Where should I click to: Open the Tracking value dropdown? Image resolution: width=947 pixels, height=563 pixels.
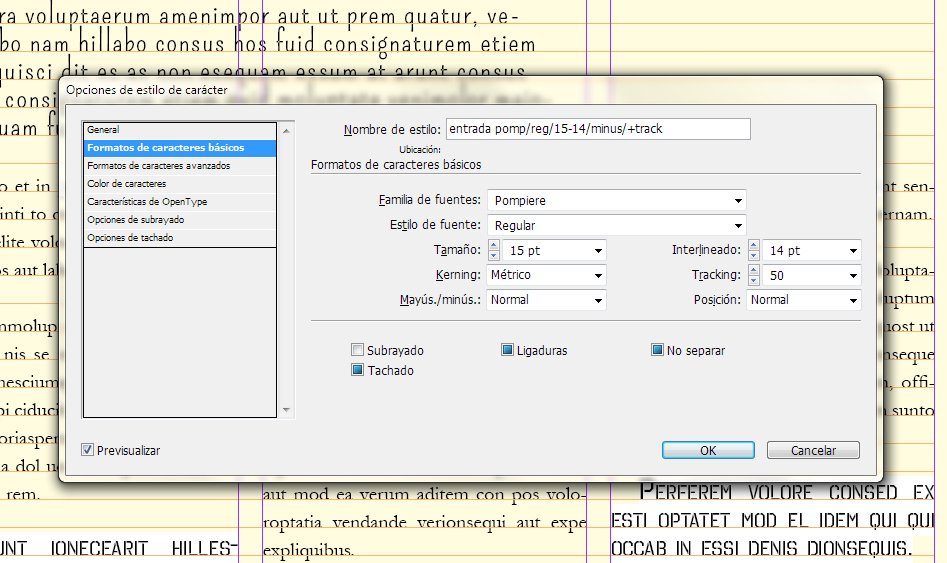click(853, 275)
